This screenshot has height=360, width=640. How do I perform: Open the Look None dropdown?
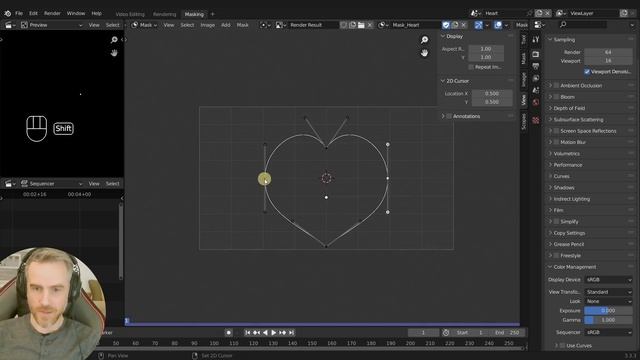tap(609, 301)
